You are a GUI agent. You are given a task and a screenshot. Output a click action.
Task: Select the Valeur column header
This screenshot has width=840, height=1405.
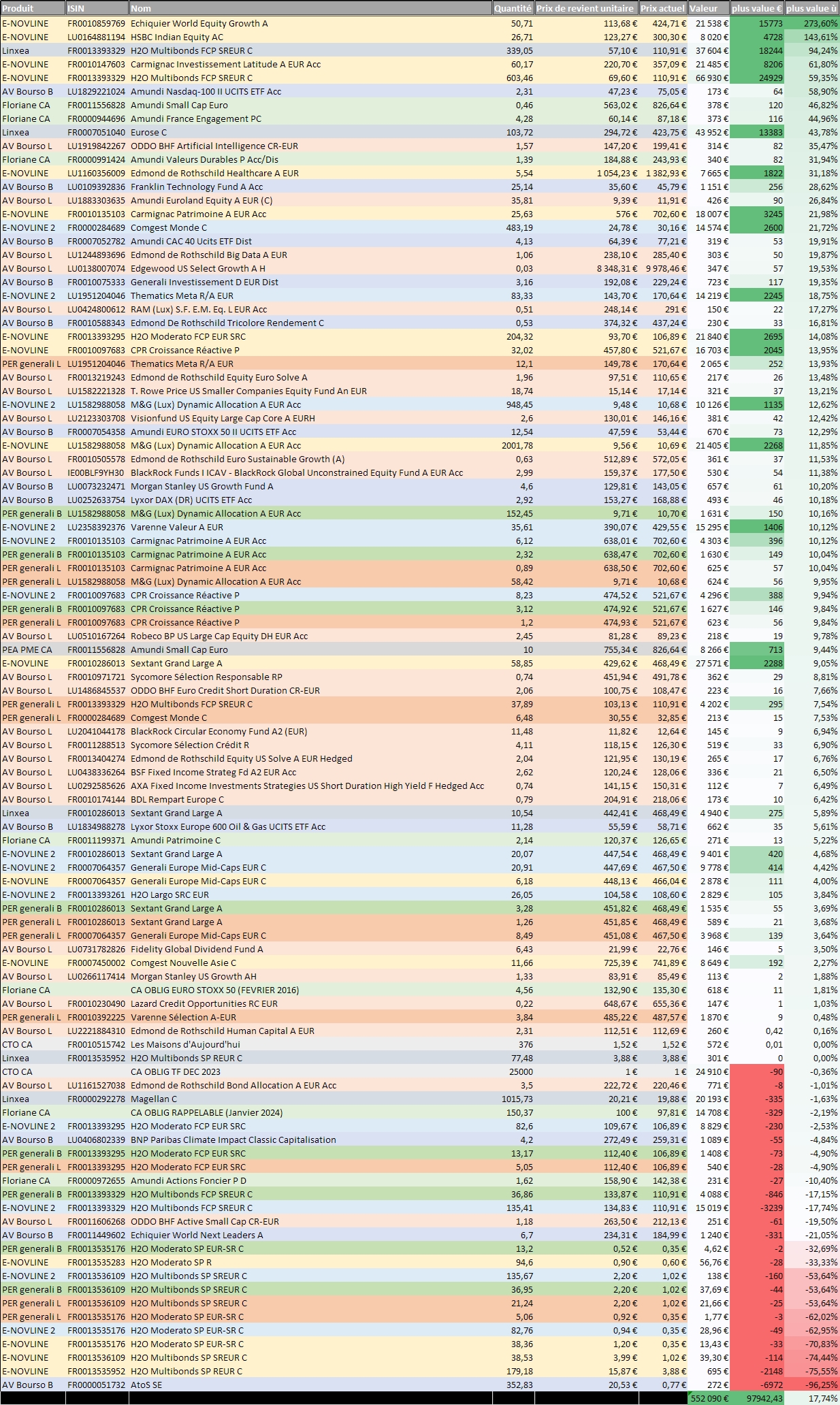[x=709, y=8]
